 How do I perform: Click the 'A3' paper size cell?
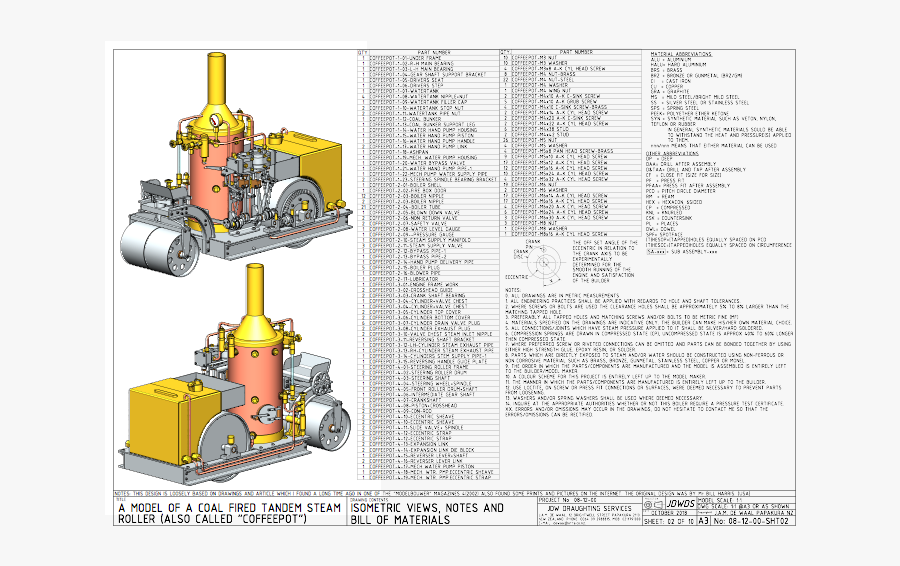pos(704,521)
